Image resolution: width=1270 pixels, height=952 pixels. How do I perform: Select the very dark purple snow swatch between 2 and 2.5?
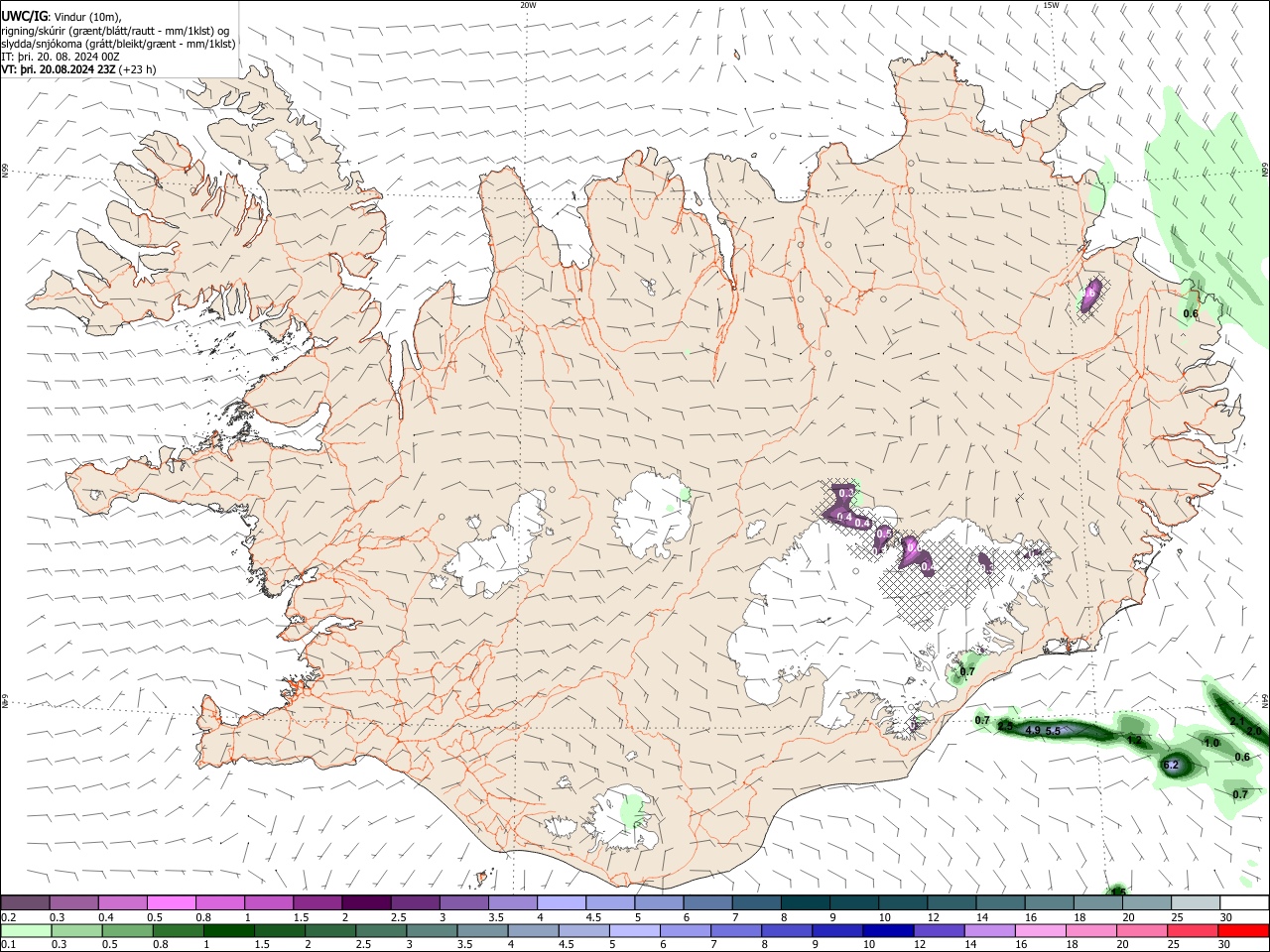pyautogui.click(x=366, y=902)
